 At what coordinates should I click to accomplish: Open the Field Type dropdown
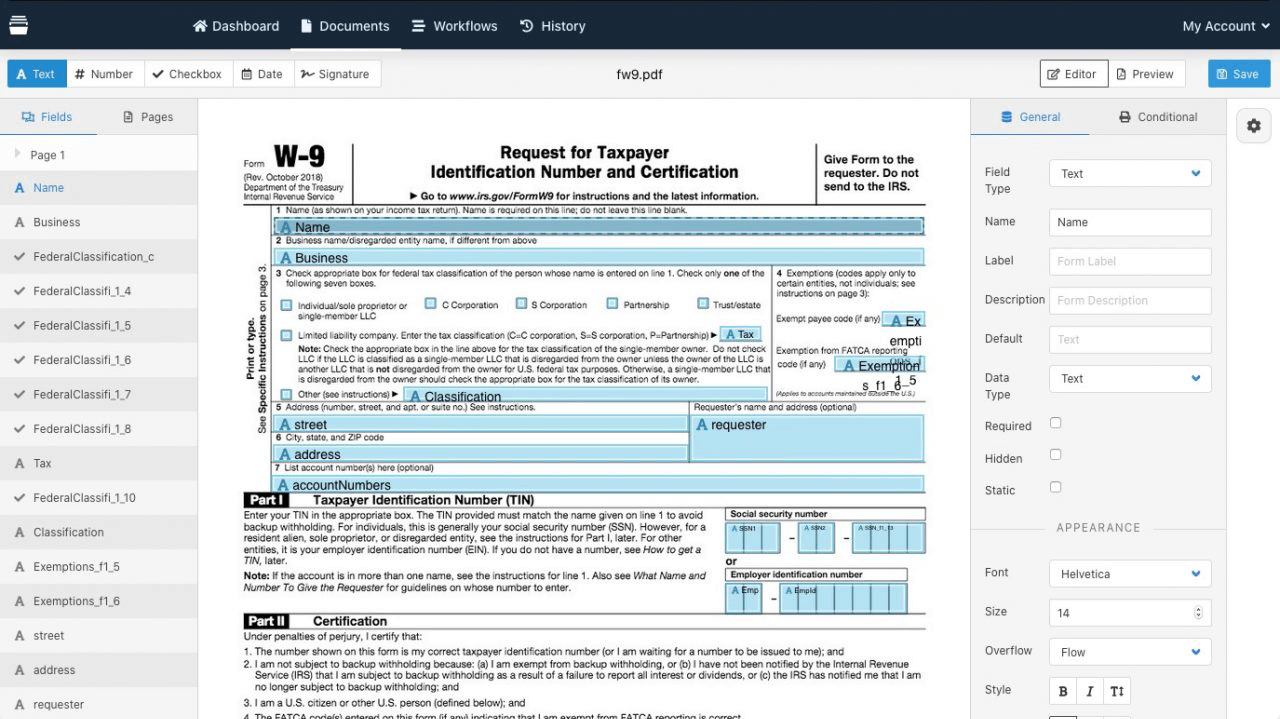tap(1130, 174)
